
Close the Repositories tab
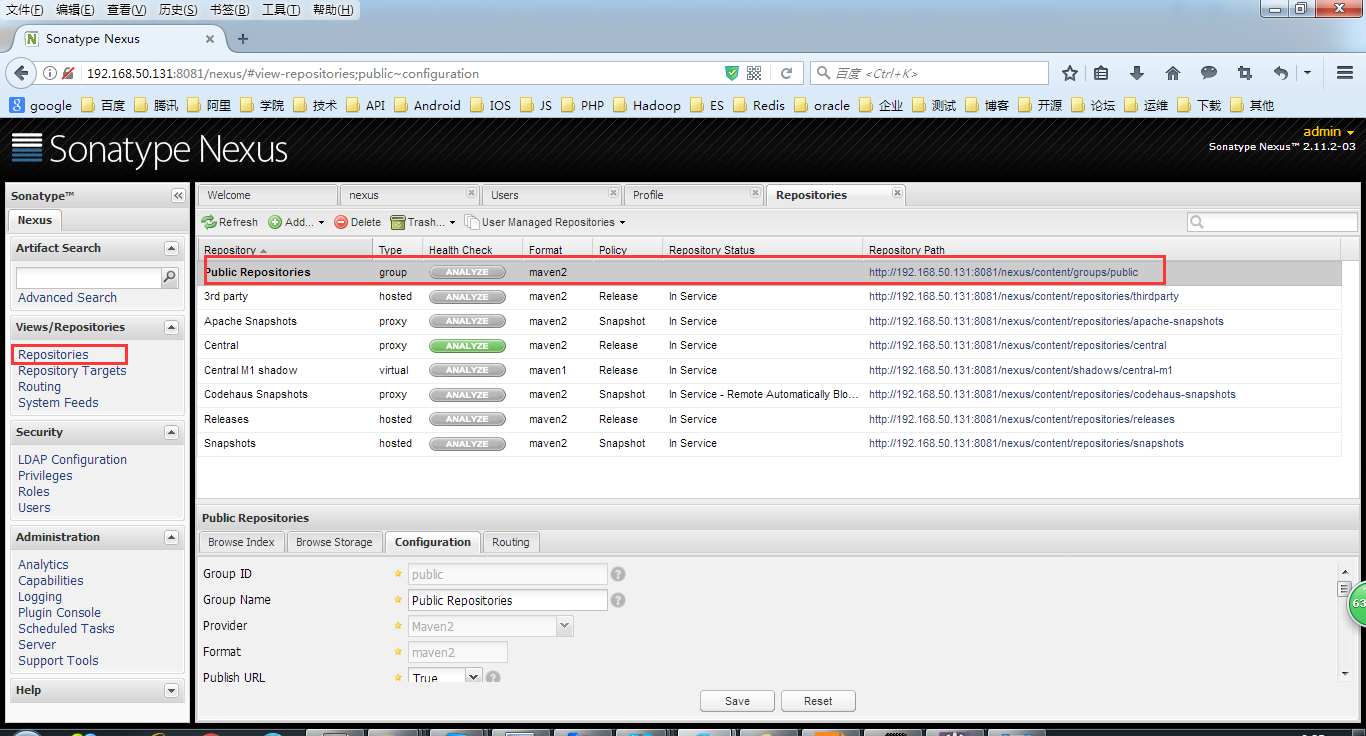coord(897,193)
